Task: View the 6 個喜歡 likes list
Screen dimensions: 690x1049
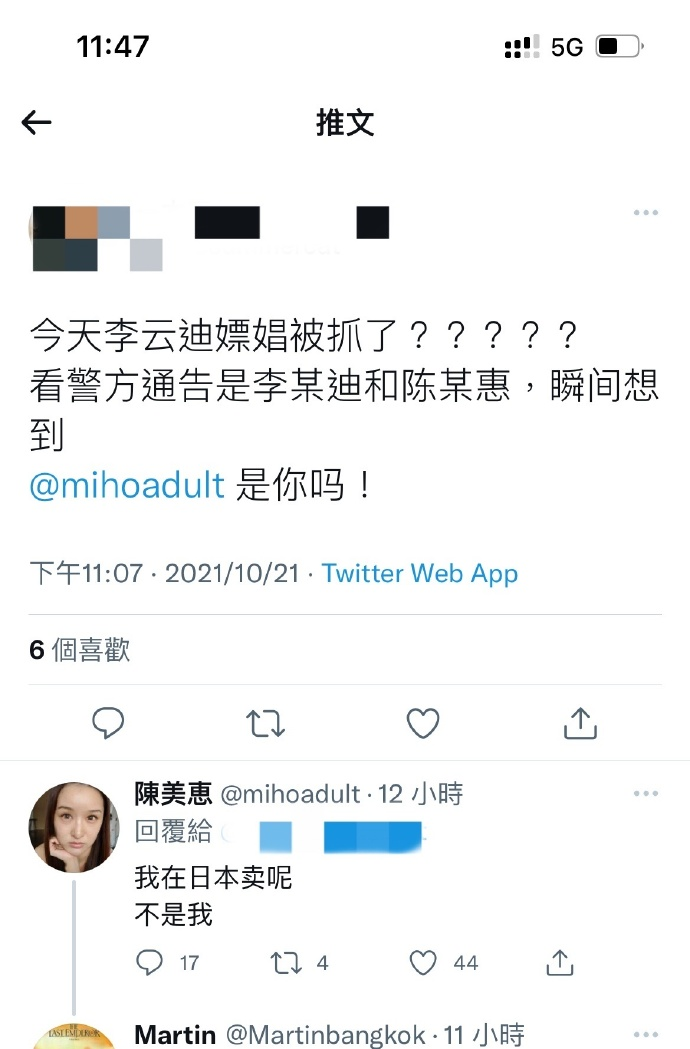Action: coord(80,650)
